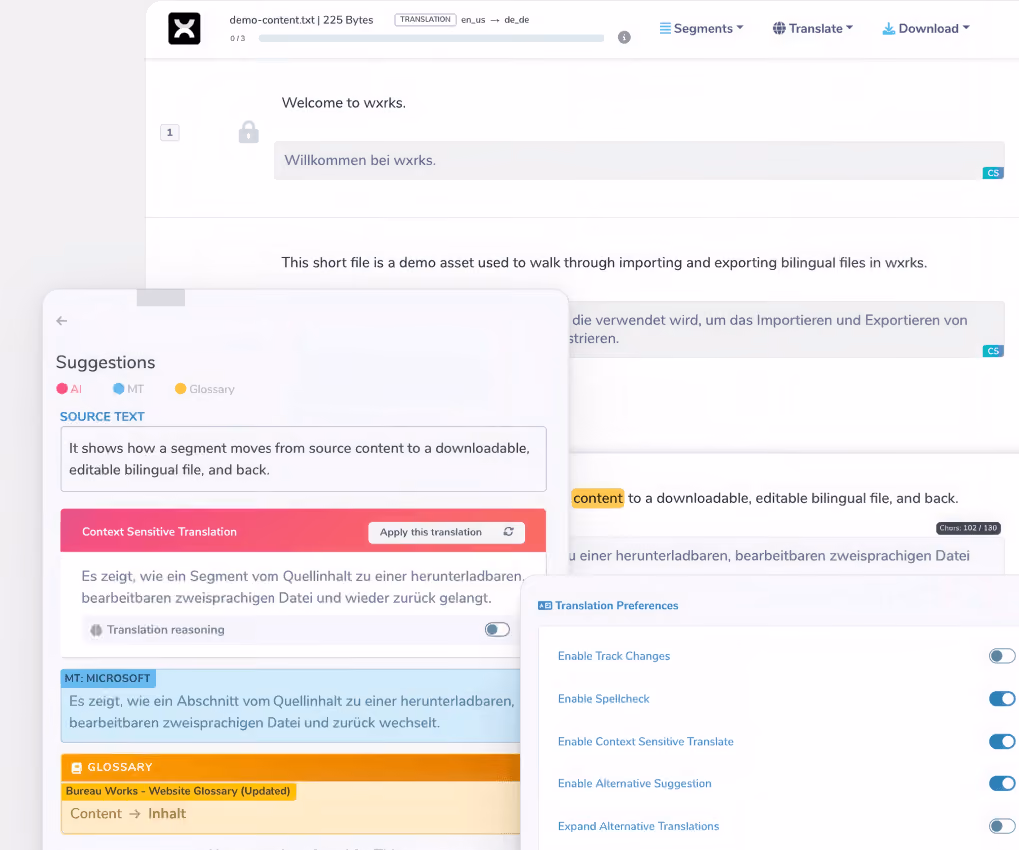
Task: Click the CS badge on Willkommen segment
Action: click(x=992, y=173)
